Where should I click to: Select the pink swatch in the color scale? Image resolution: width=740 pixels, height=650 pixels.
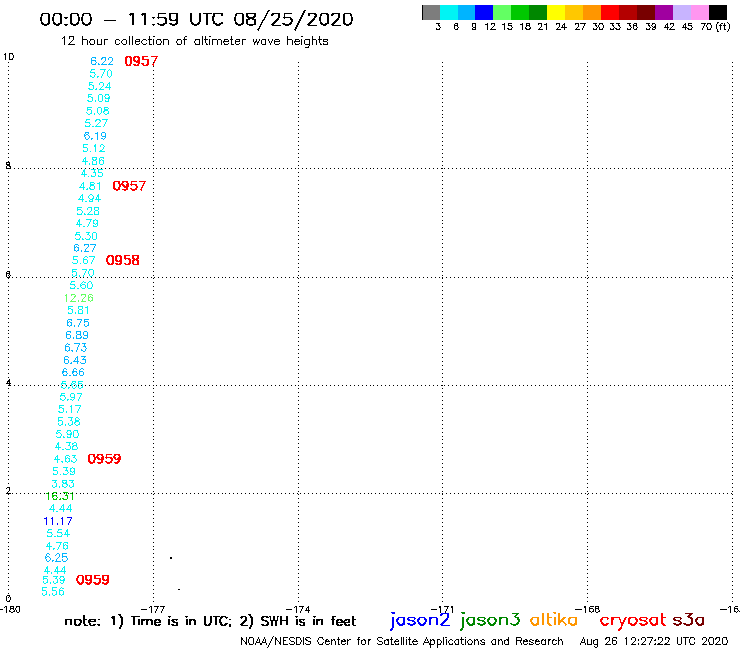(700, 12)
